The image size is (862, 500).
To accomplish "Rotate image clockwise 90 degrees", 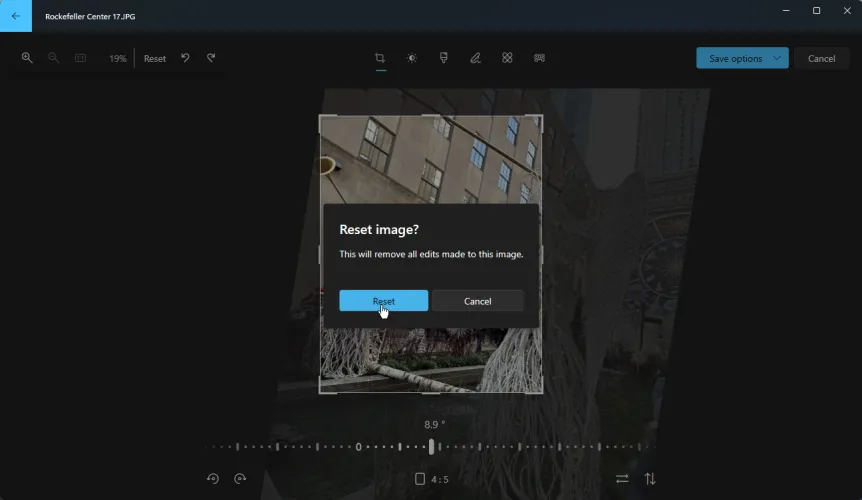I will tap(240, 479).
